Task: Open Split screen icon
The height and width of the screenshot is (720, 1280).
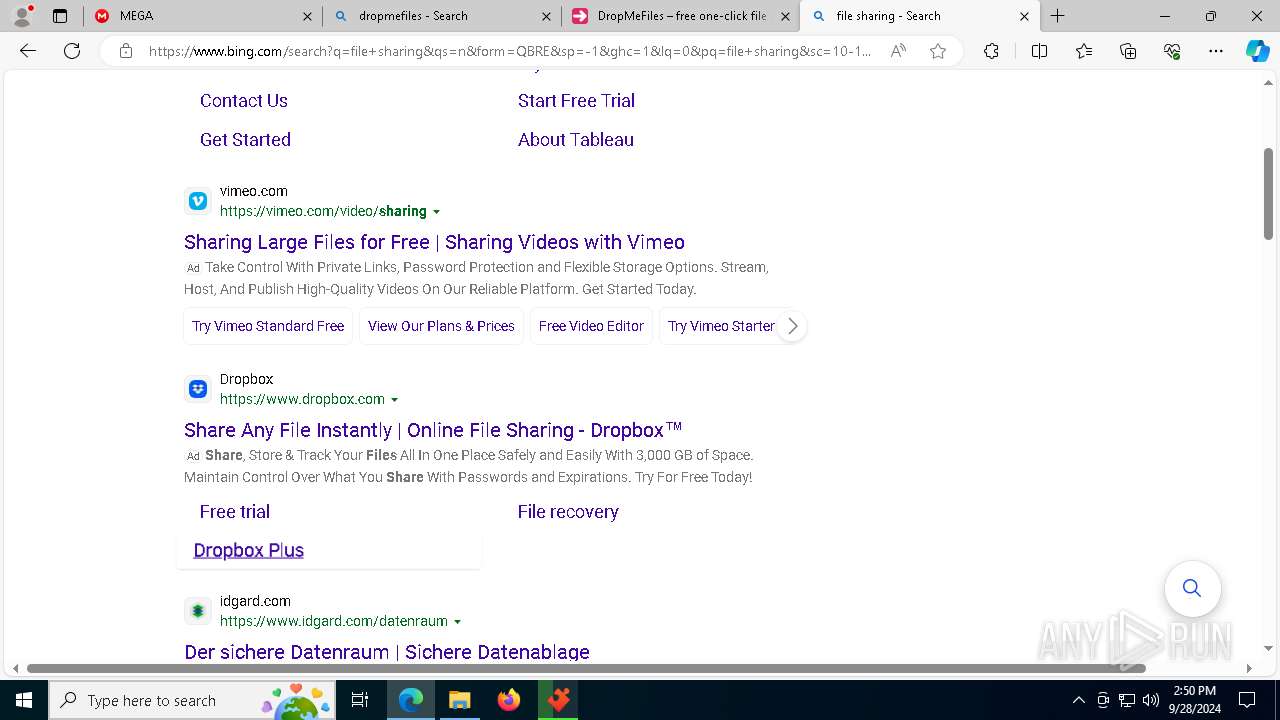Action: click(1039, 51)
